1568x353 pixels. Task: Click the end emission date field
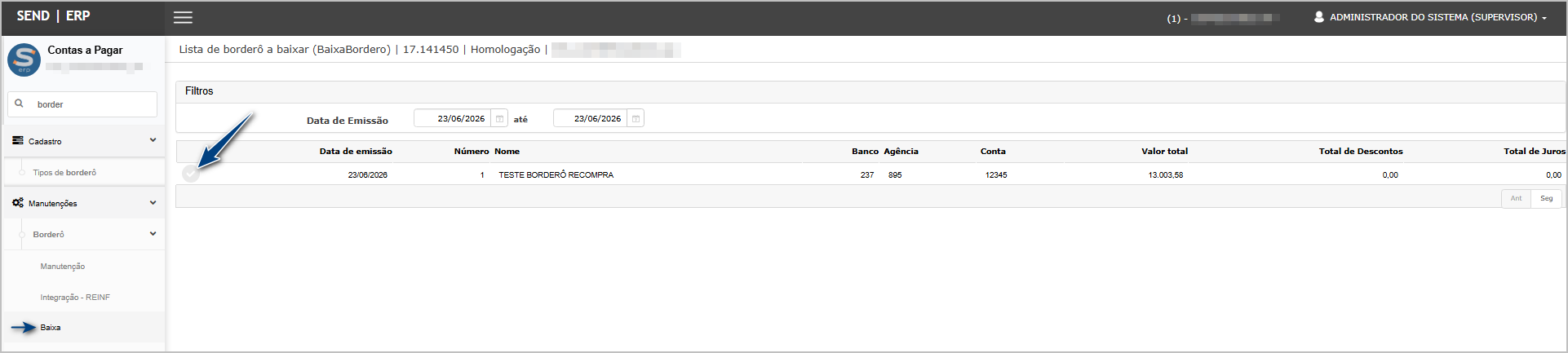point(591,119)
